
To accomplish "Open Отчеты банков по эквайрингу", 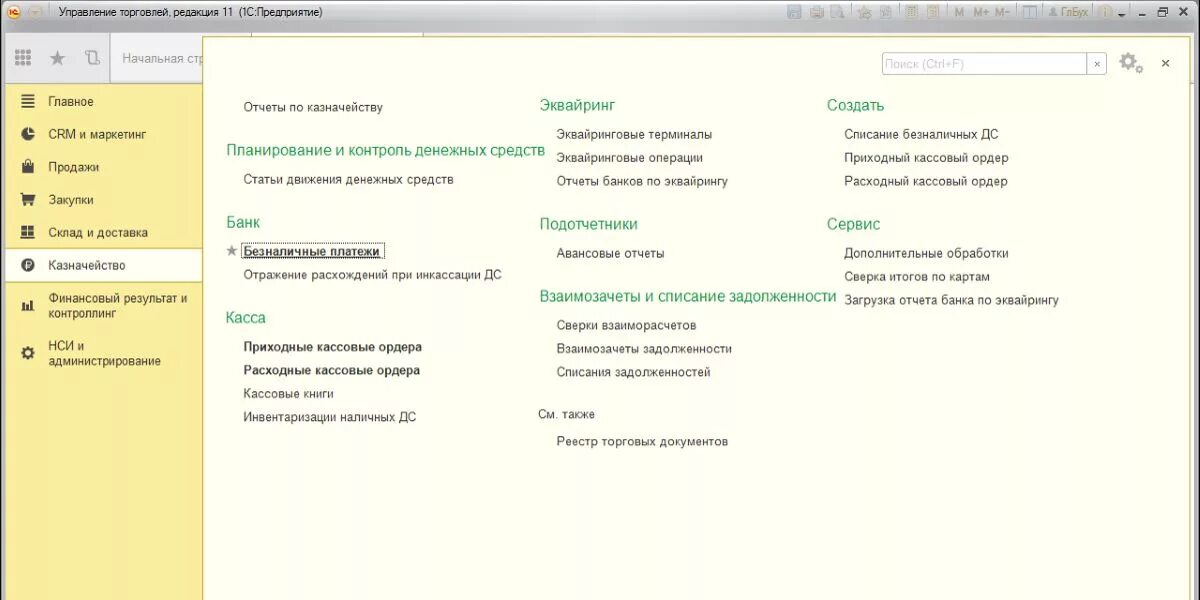I will pos(642,182).
